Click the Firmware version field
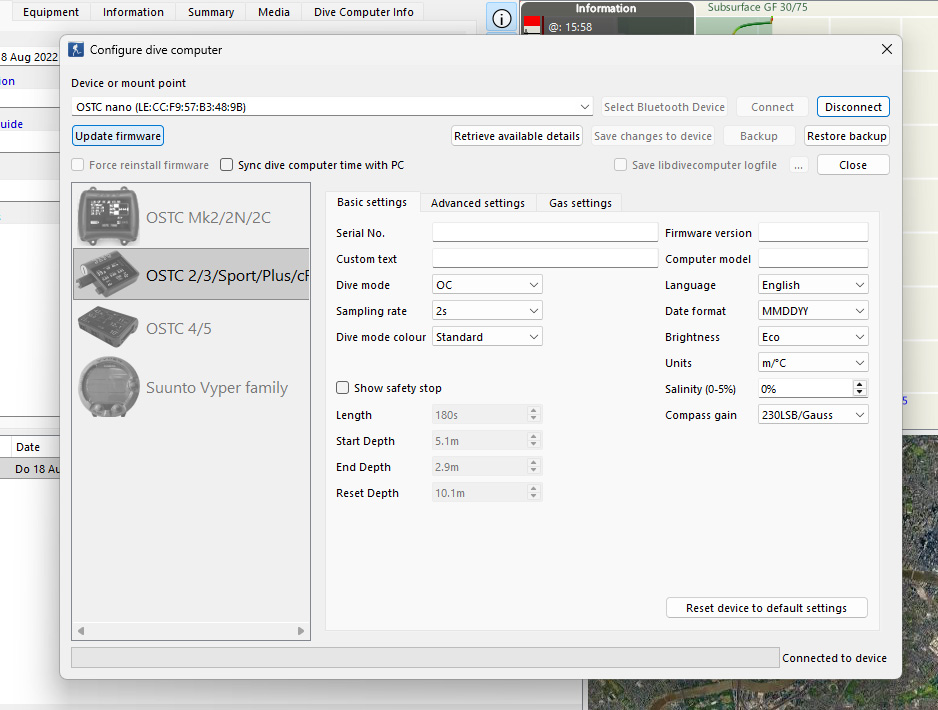Viewport: 938px width, 710px height. coord(813,233)
